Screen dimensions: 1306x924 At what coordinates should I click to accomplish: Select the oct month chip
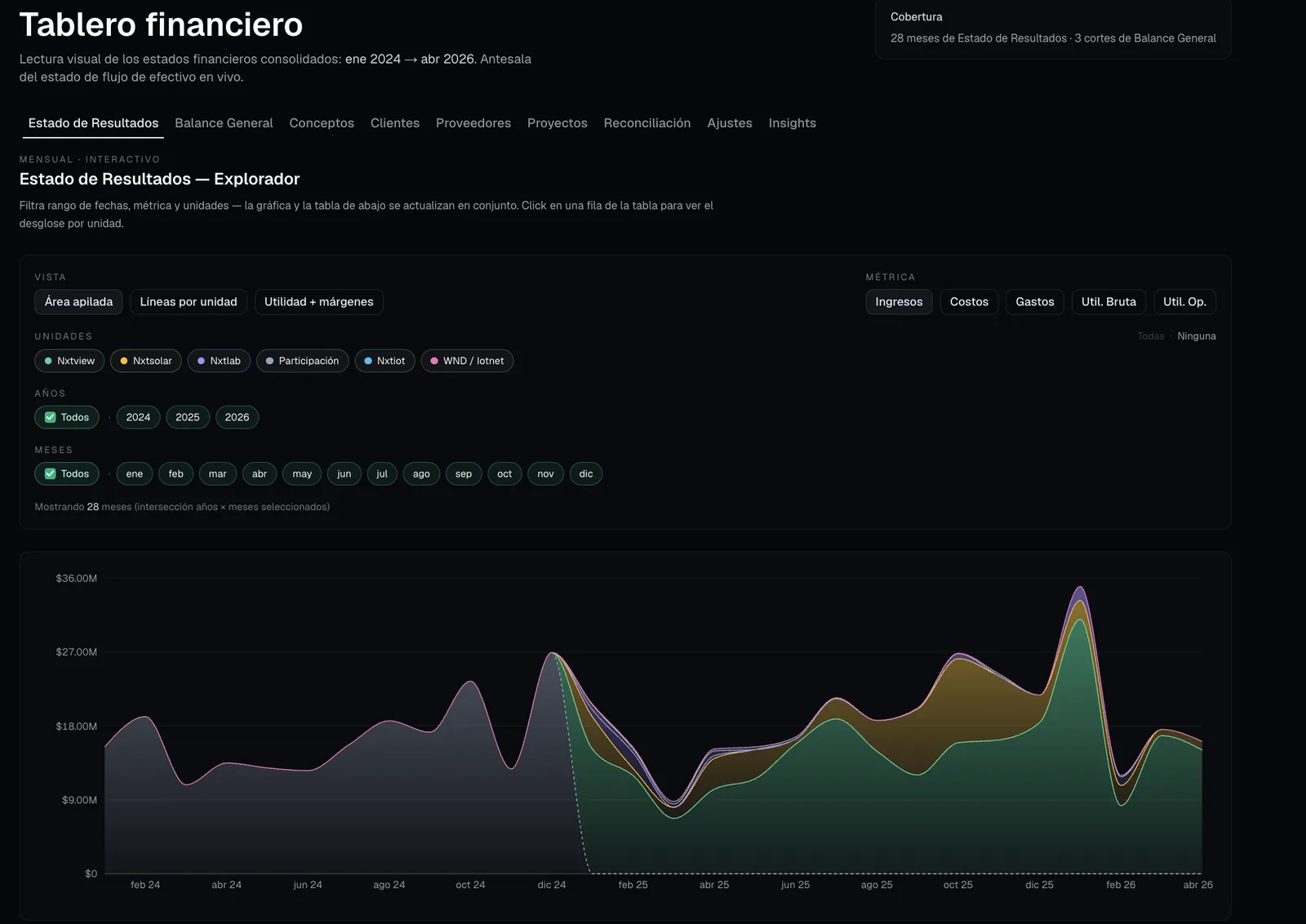(x=504, y=473)
